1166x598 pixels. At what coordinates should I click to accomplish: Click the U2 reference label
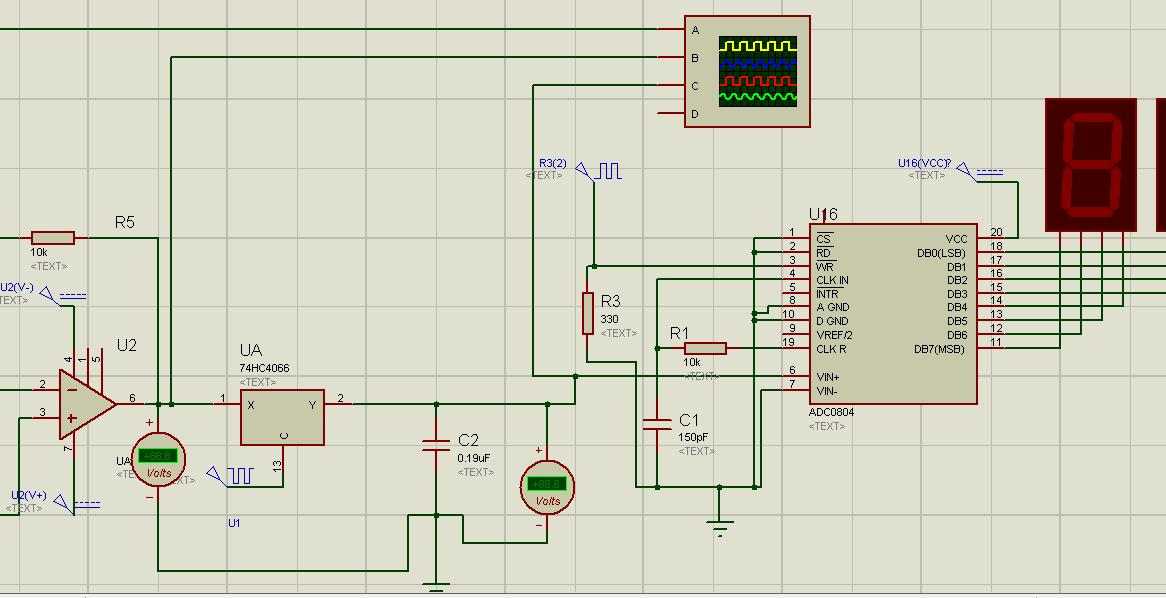point(127,345)
